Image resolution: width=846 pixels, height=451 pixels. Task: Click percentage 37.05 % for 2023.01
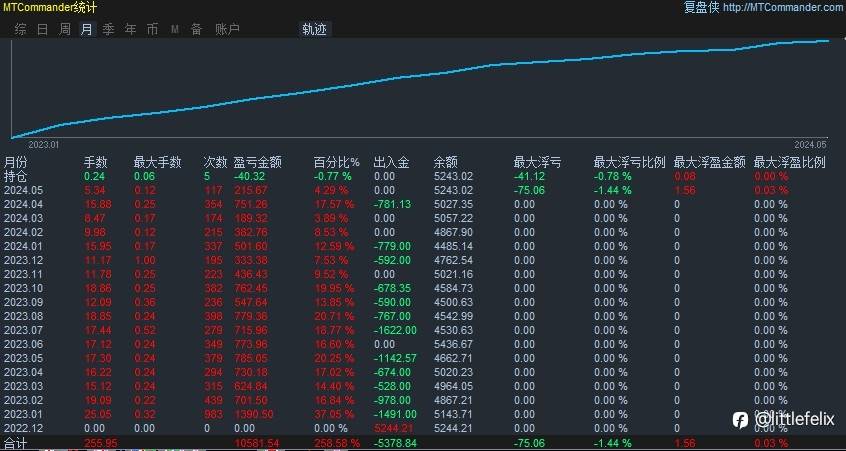point(335,414)
